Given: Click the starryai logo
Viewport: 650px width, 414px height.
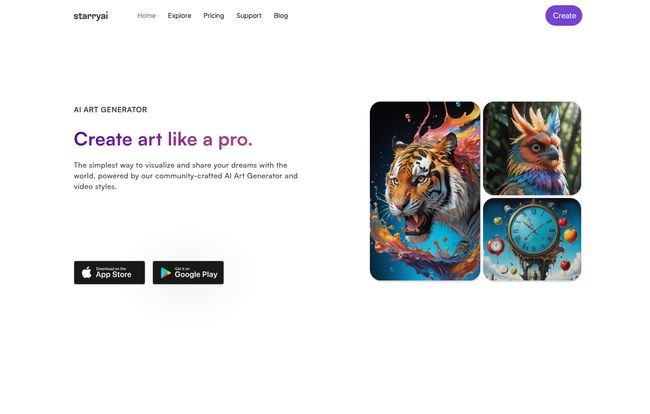Looking at the screenshot, I should (x=91, y=16).
